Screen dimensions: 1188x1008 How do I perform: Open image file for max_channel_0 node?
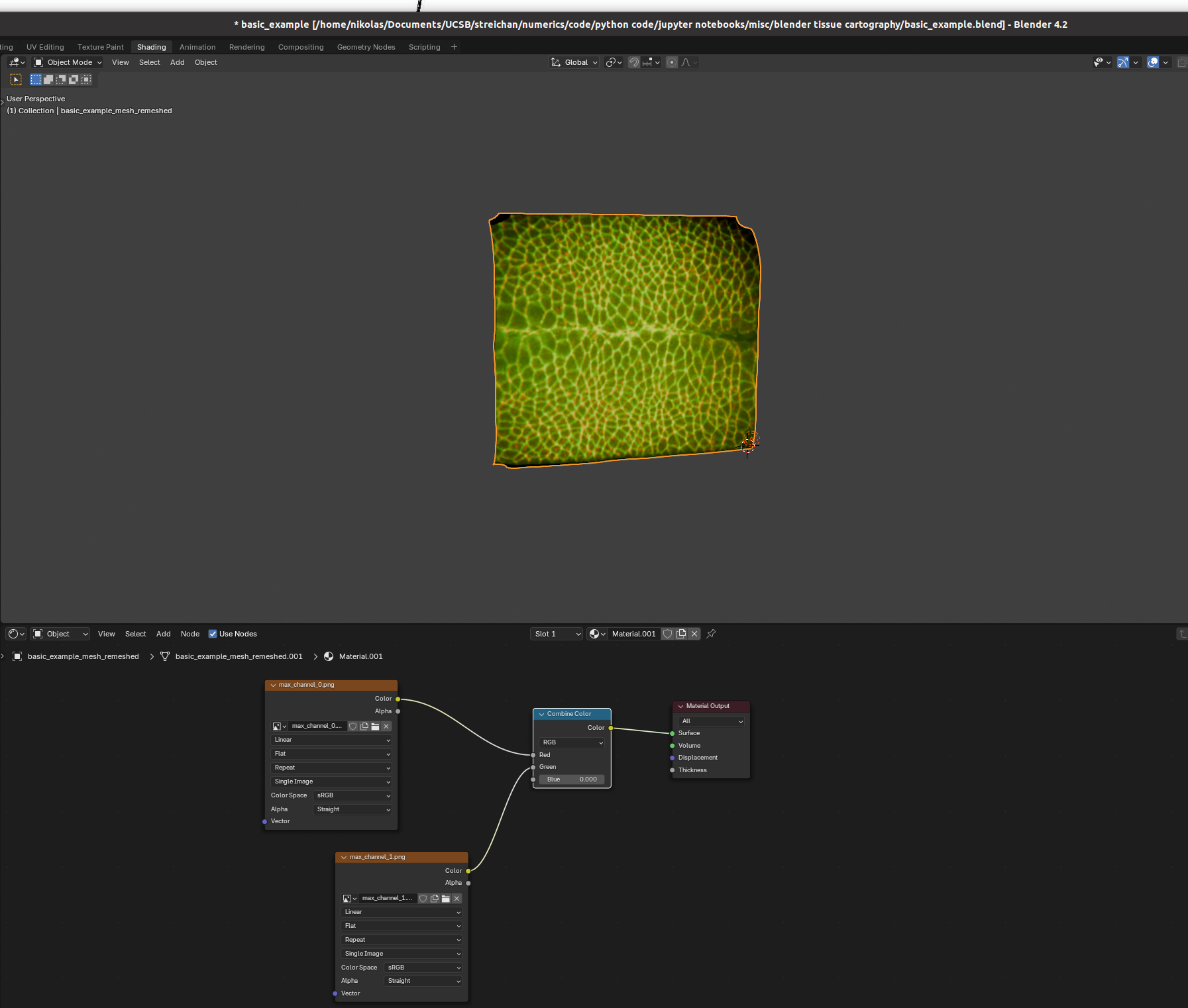click(375, 727)
